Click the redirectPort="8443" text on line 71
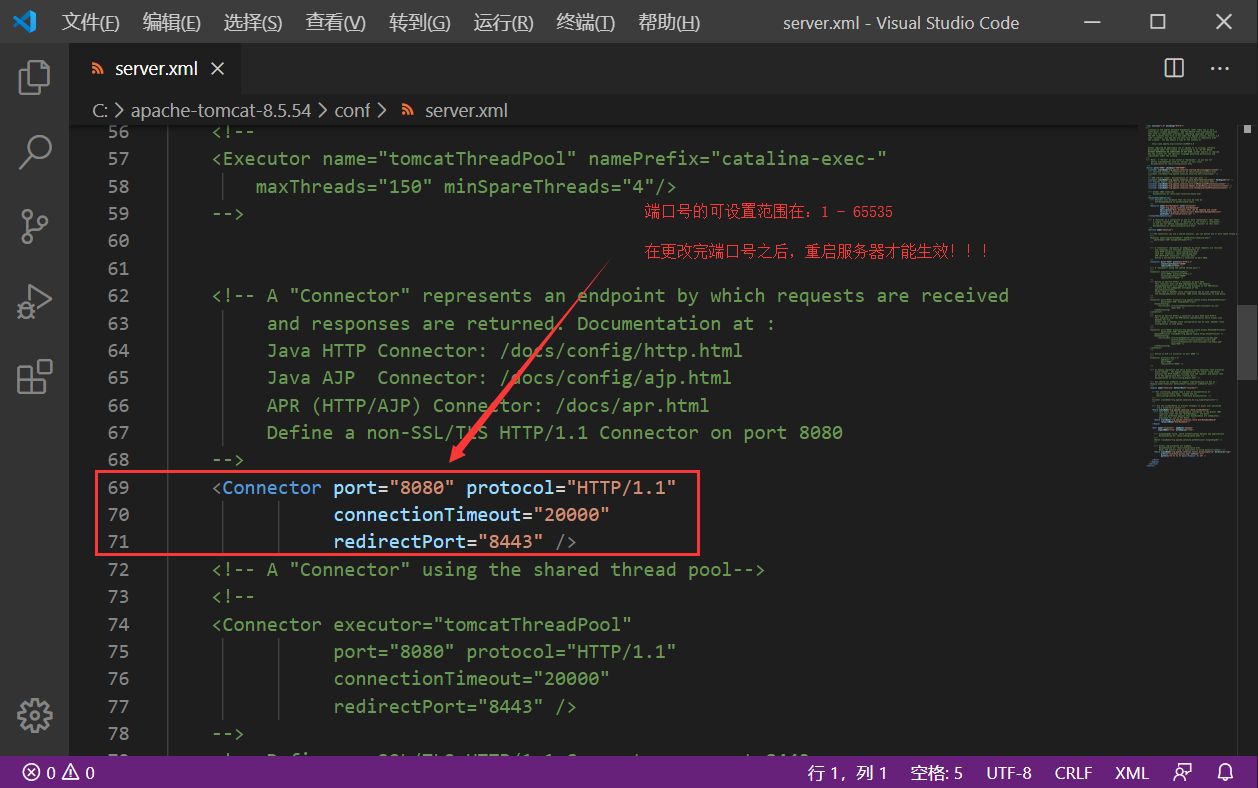 coord(438,541)
